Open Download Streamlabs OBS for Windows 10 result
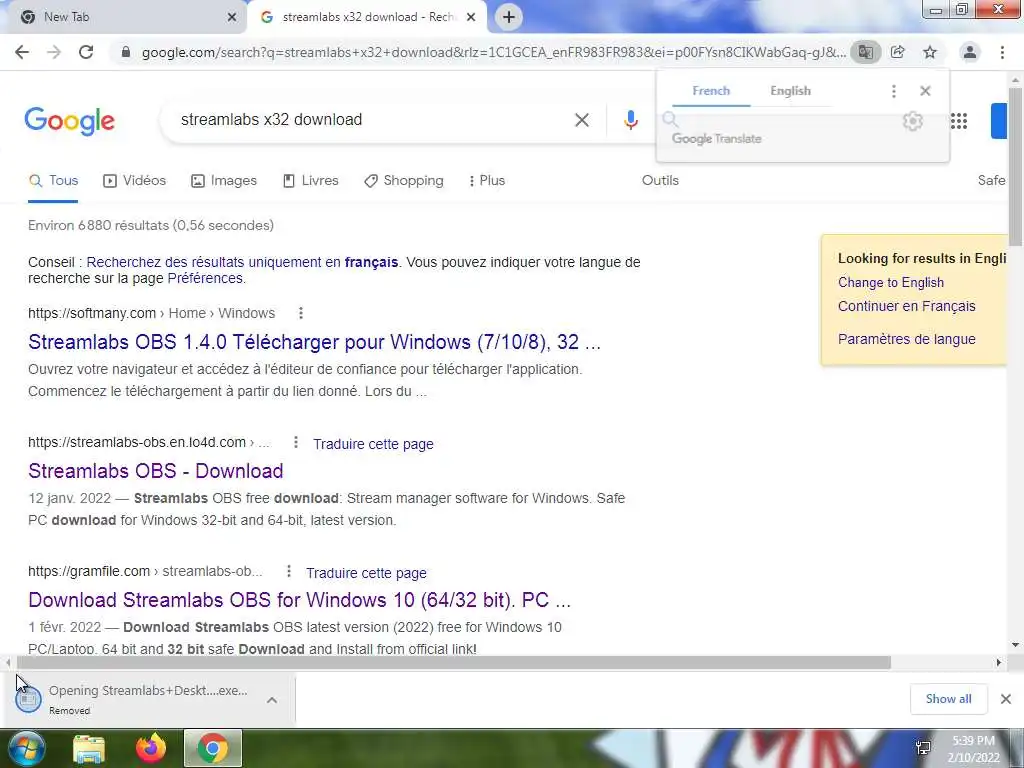1024x768 pixels. tap(299, 600)
